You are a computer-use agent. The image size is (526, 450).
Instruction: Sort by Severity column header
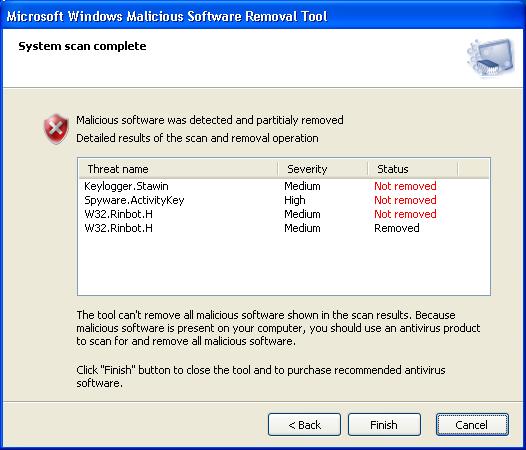[x=323, y=169]
